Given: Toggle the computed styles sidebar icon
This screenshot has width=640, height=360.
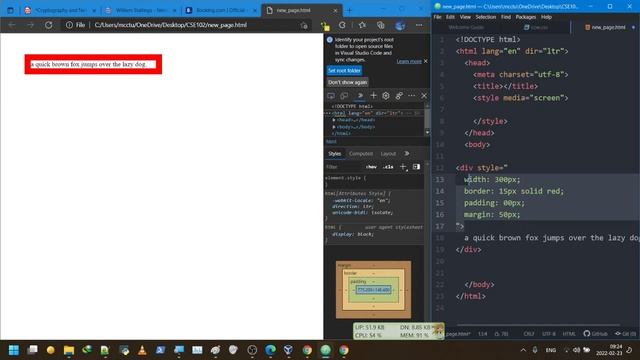Looking at the screenshot, I should [x=416, y=167].
